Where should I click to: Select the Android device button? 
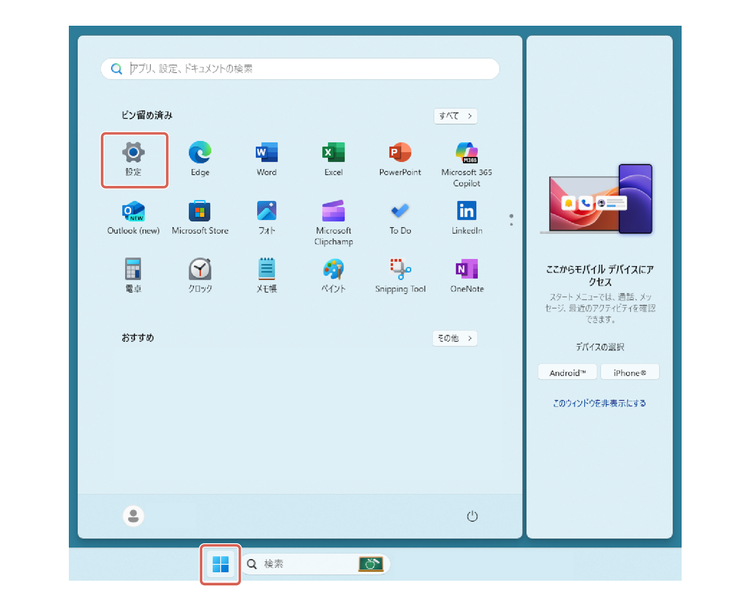(567, 372)
